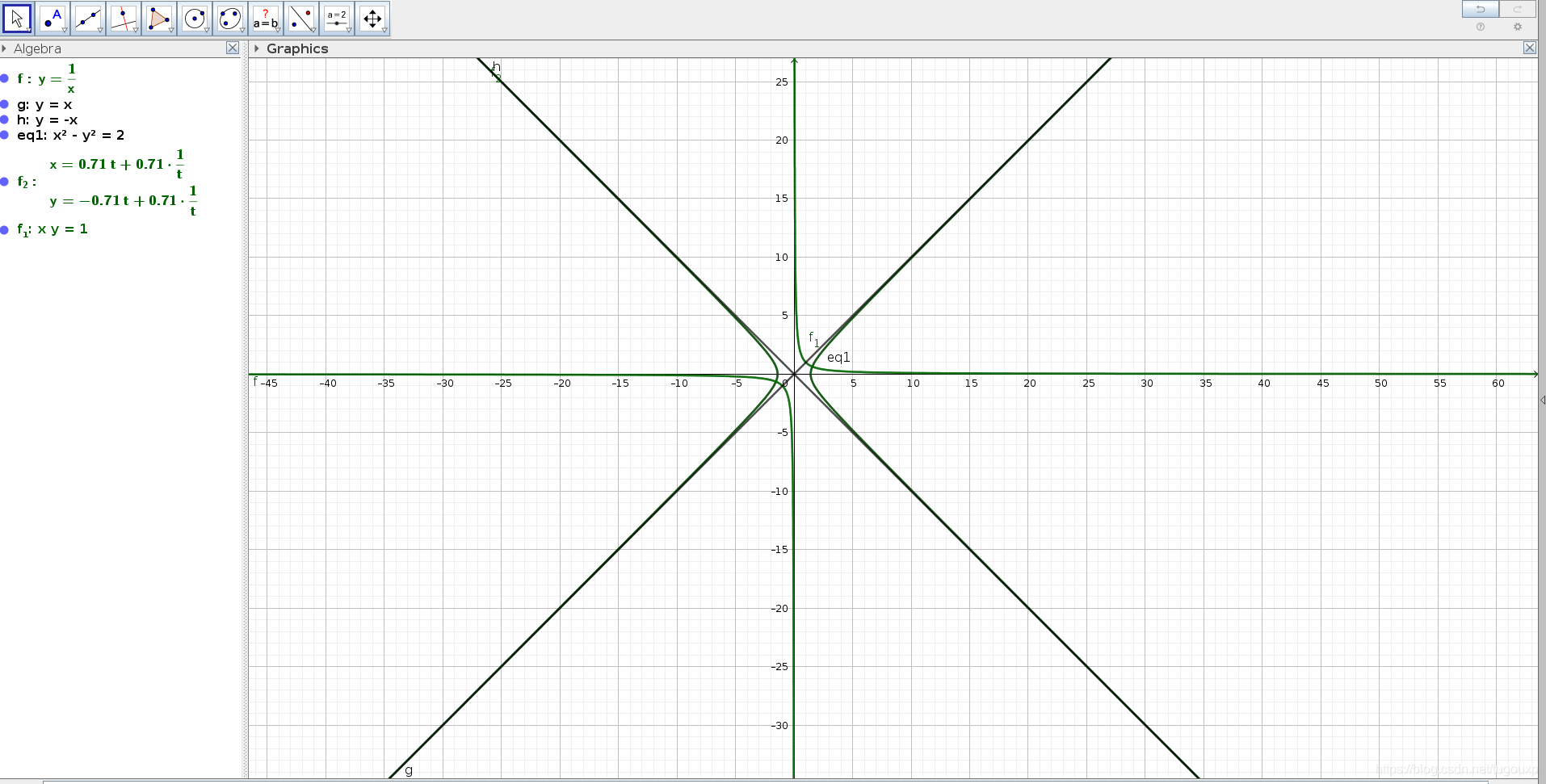The image size is (1546, 784).
Task: Click the Graphics panel title
Action: click(x=297, y=48)
